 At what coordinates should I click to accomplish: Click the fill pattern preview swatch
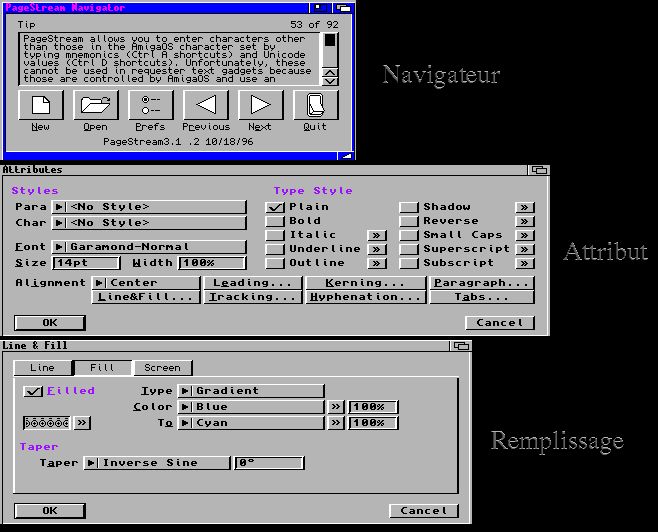47,423
